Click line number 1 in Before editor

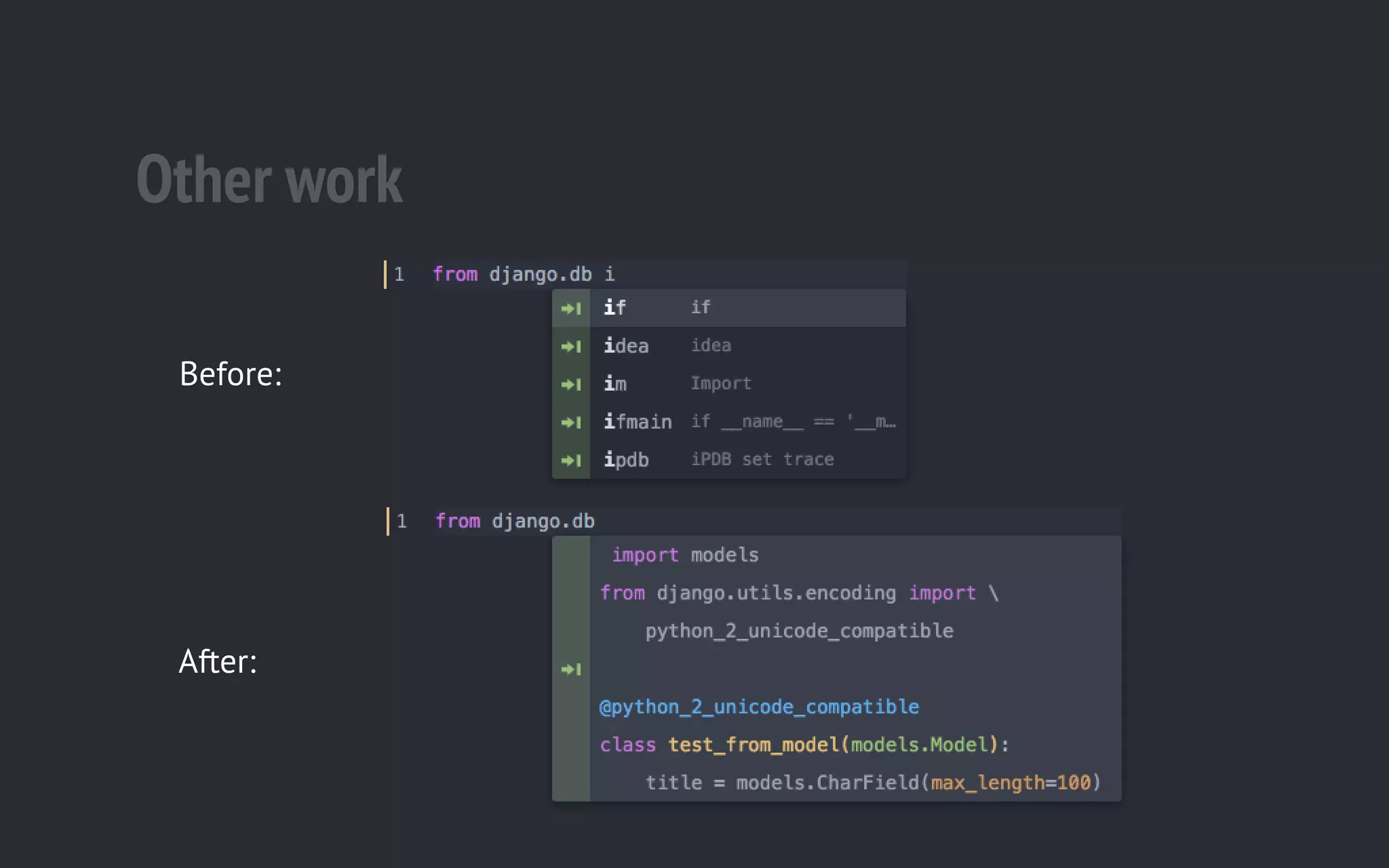399,275
